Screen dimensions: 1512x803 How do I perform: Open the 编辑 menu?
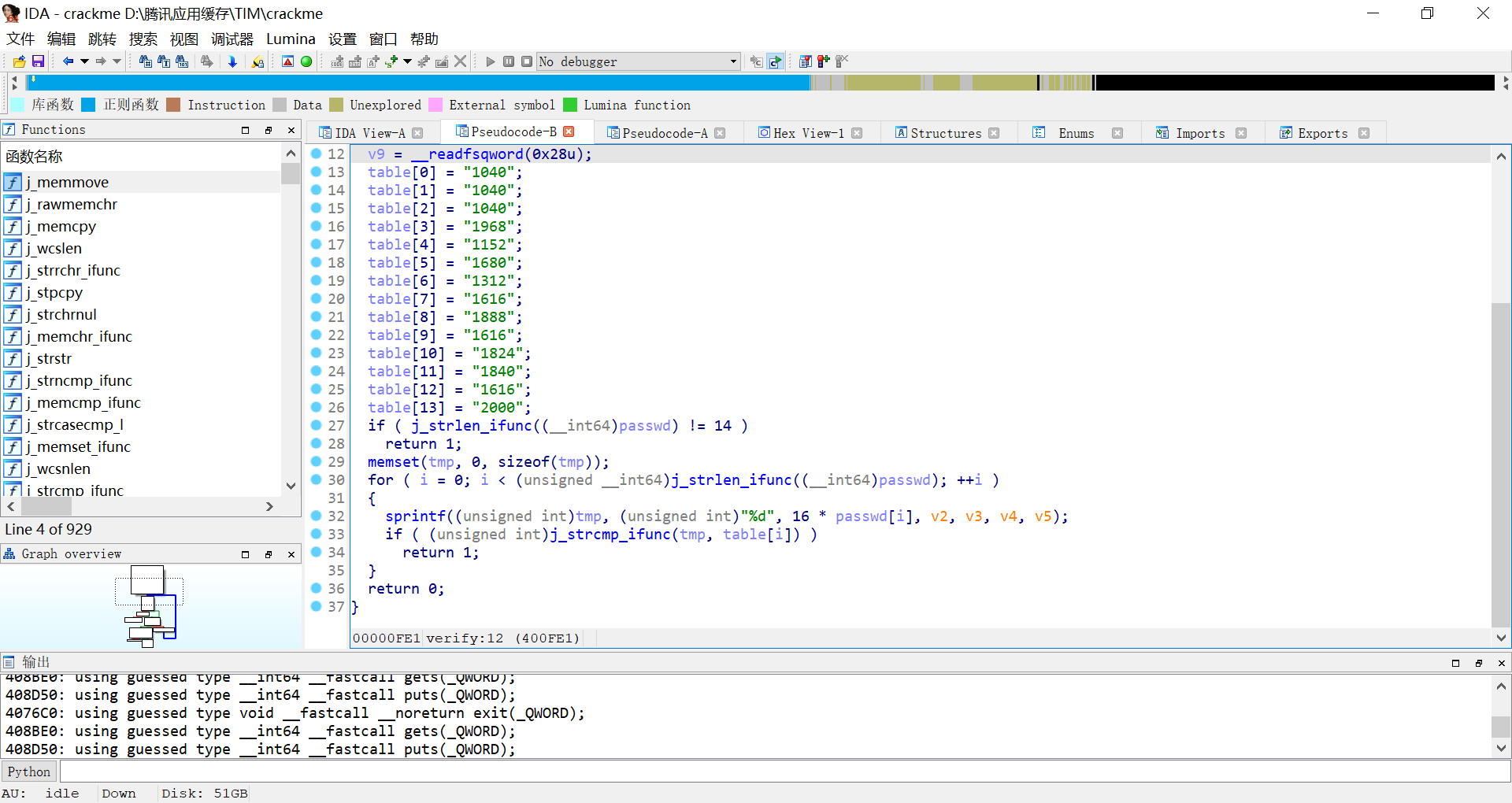pyautogui.click(x=61, y=39)
